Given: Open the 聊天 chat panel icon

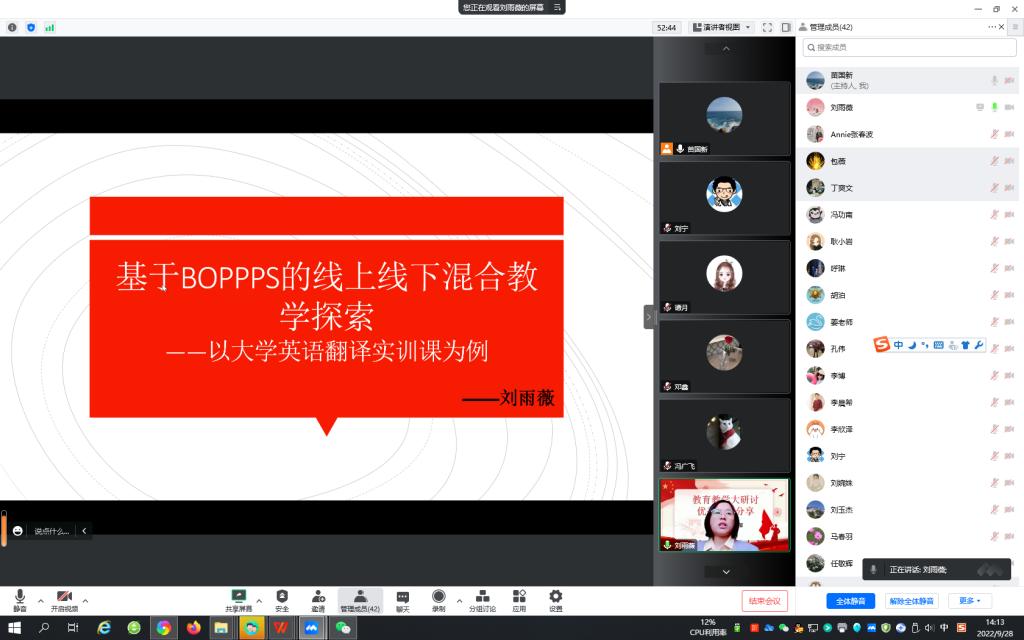Looking at the screenshot, I should click(402, 597).
